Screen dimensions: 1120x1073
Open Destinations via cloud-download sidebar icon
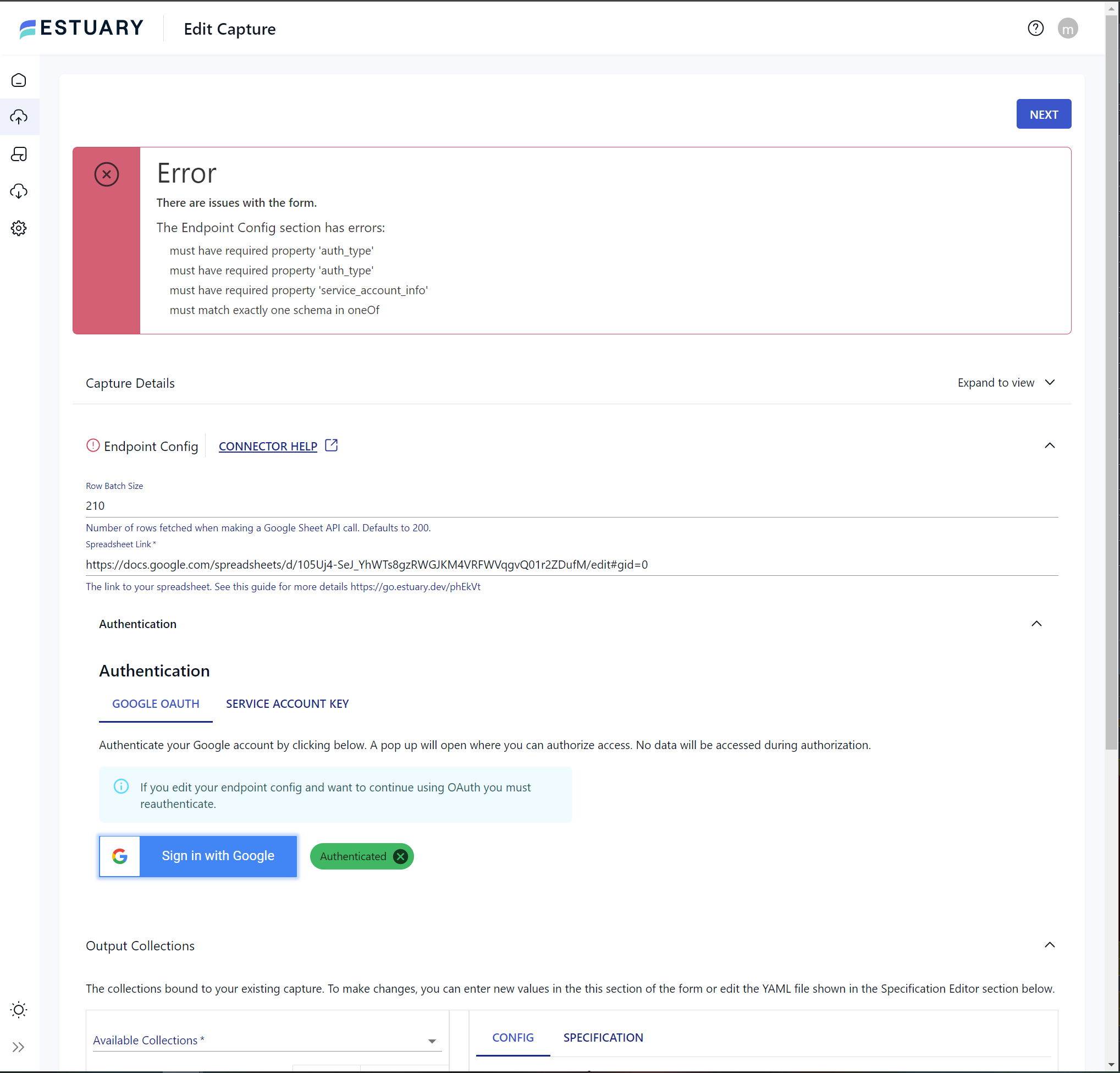(19, 191)
